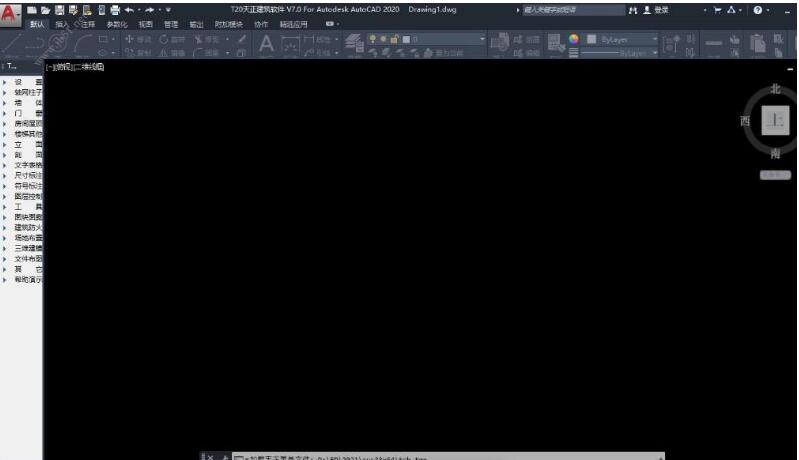Viewport: 799px width, 460px height.
Task: Expand the 文字表格 category in the sidebar
Action: coord(27,164)
